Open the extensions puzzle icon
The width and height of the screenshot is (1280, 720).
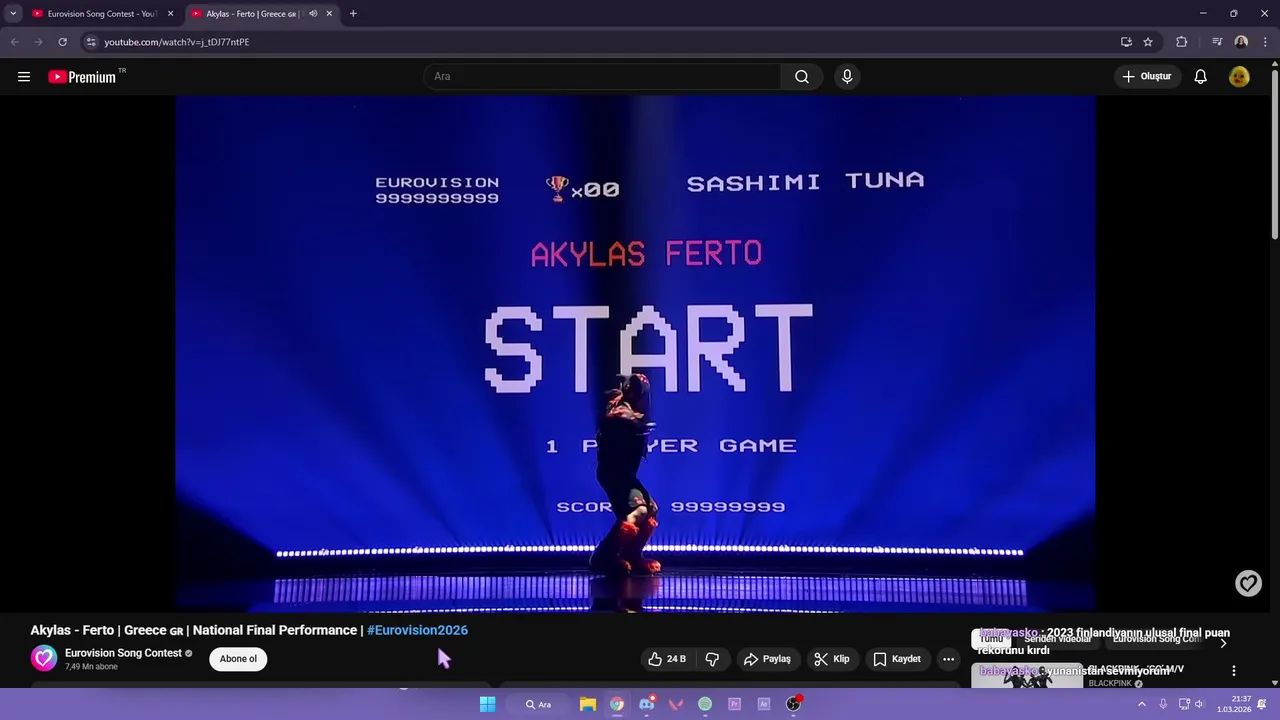point(1181,42)
